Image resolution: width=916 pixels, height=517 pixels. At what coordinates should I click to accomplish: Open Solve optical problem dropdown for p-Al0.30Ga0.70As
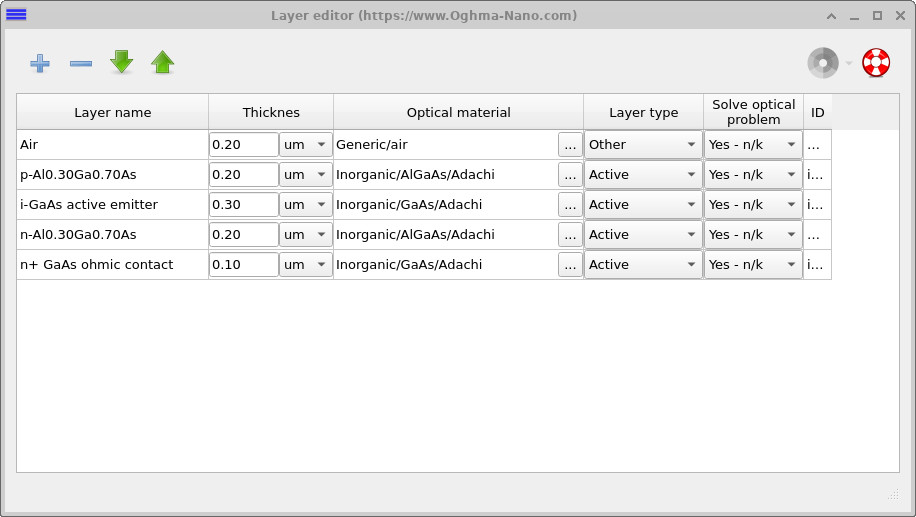click(753, 174)
